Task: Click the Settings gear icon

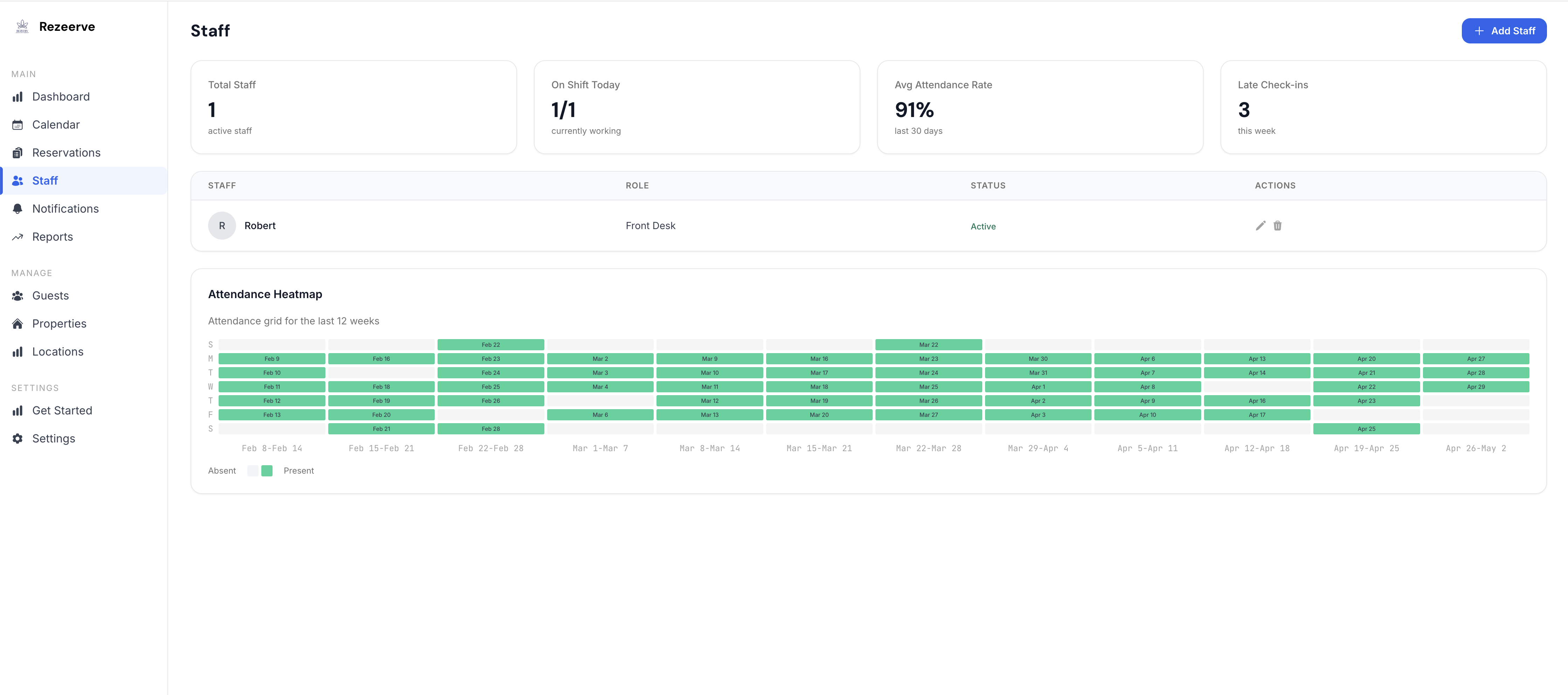Action: [x=18, y=439]
